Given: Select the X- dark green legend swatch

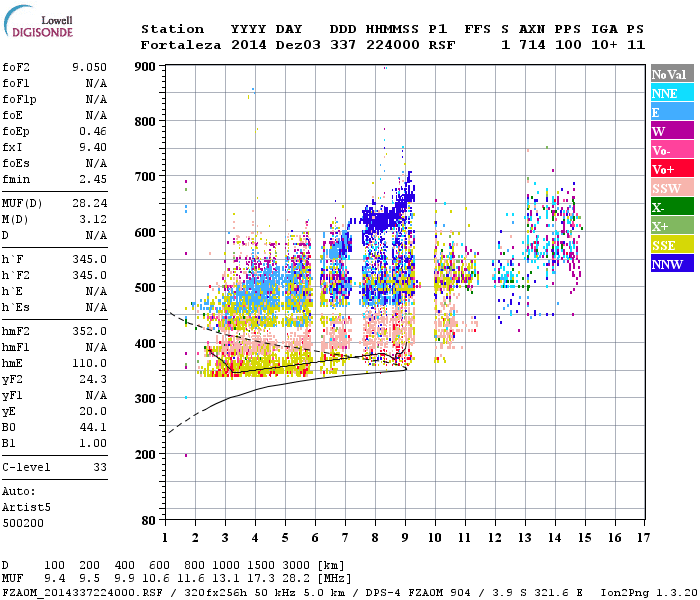Looking at the screenshot, I should (x=672, y=207).
